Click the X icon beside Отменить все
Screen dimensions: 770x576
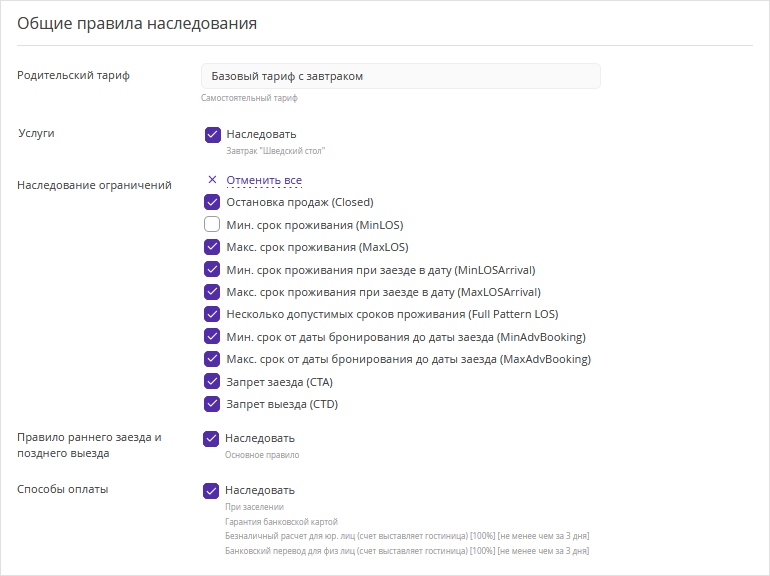pos(212,180)
